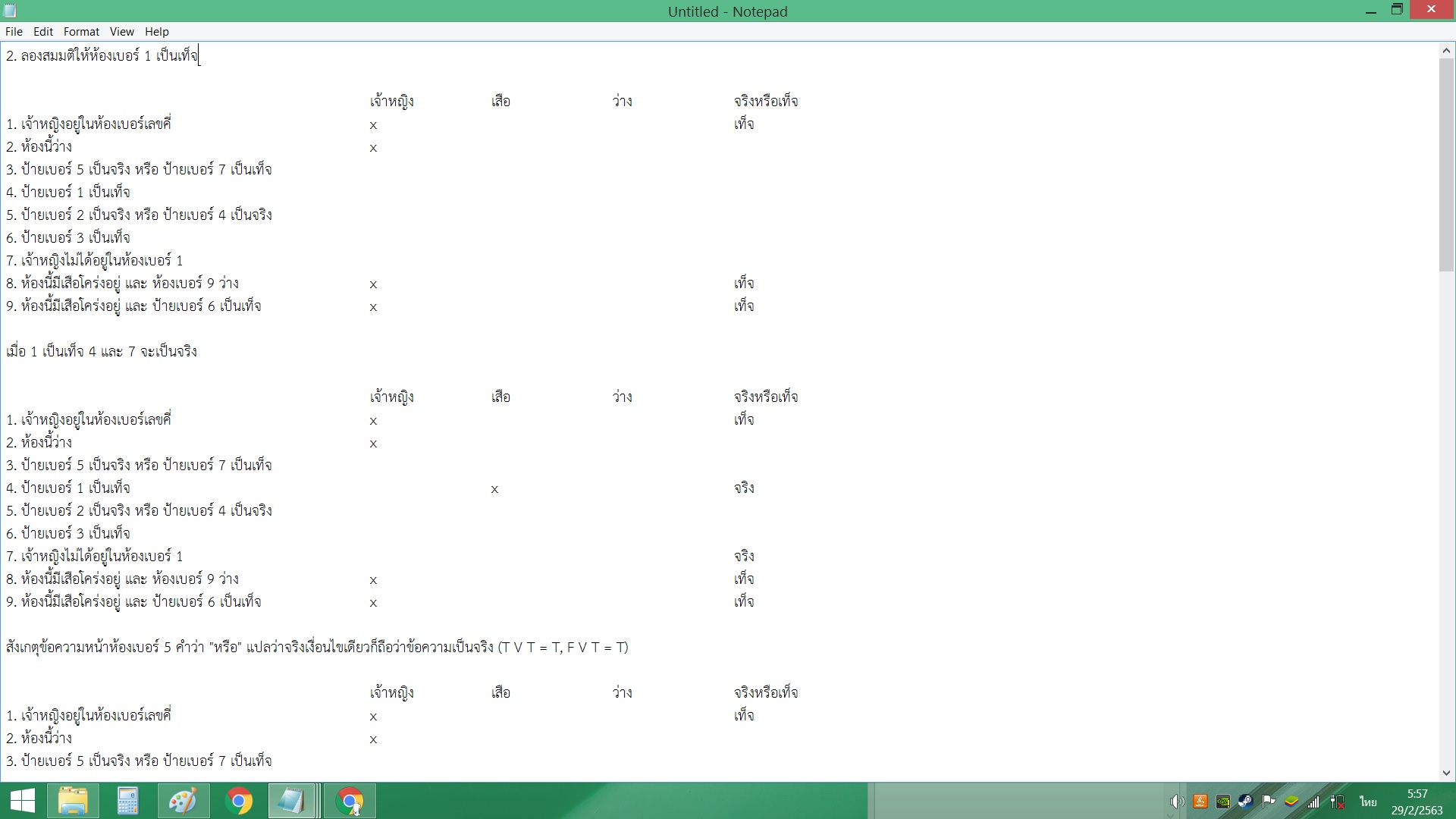The height and width of the screenshot is (819, 1456).
Task: Open the Help menu
Action: (x=156, y=32)
